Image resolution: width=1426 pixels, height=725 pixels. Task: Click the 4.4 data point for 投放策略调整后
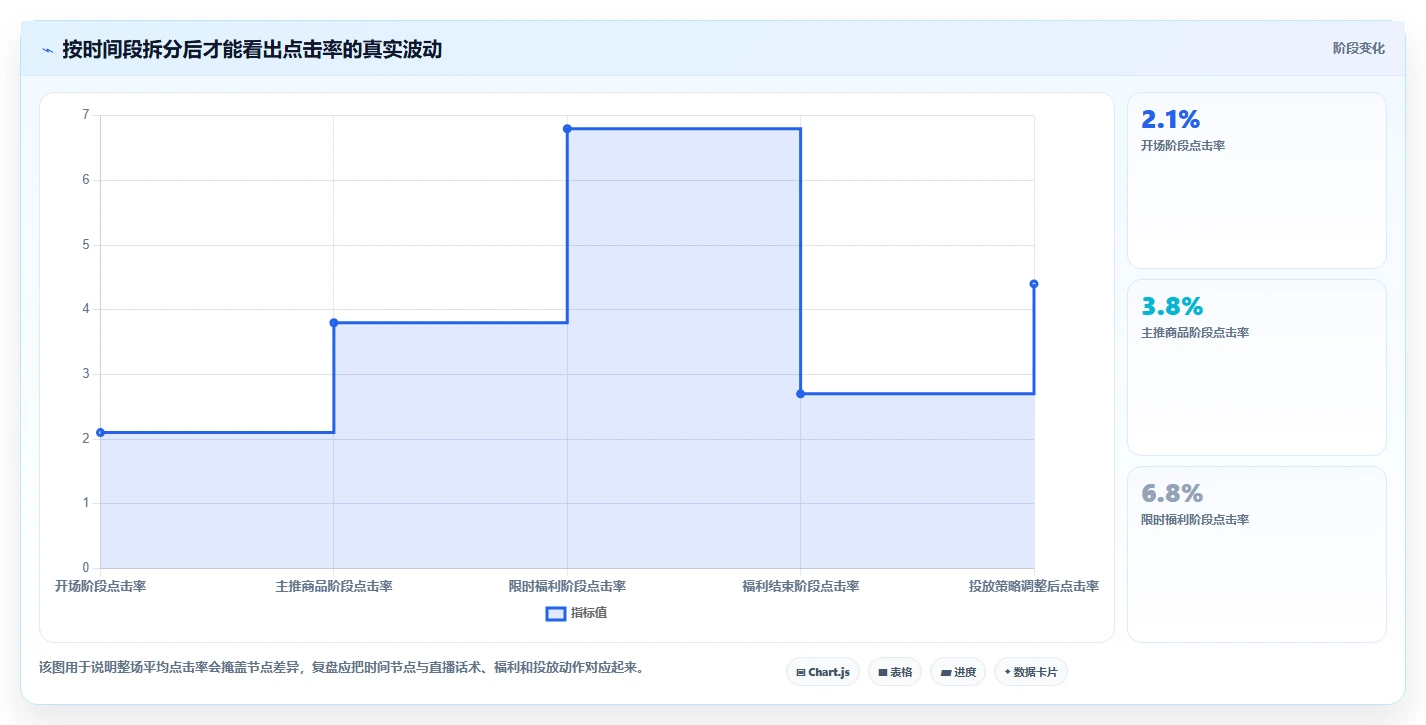tap(1034, 284)
